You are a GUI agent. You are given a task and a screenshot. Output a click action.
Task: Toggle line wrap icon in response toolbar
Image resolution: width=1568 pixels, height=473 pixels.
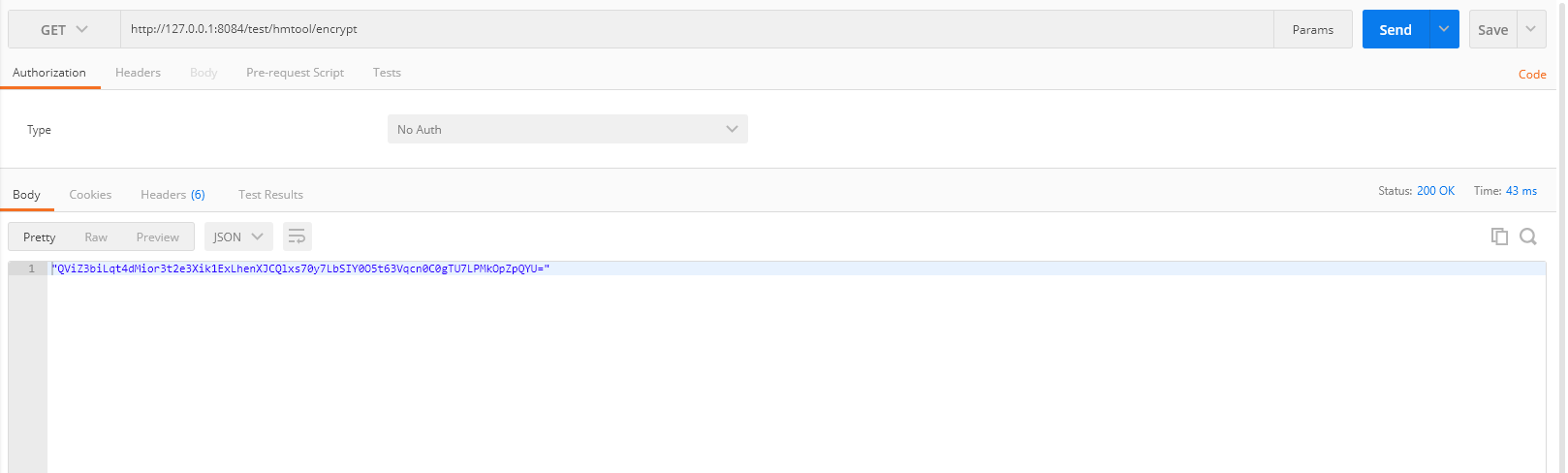(298, 236)
